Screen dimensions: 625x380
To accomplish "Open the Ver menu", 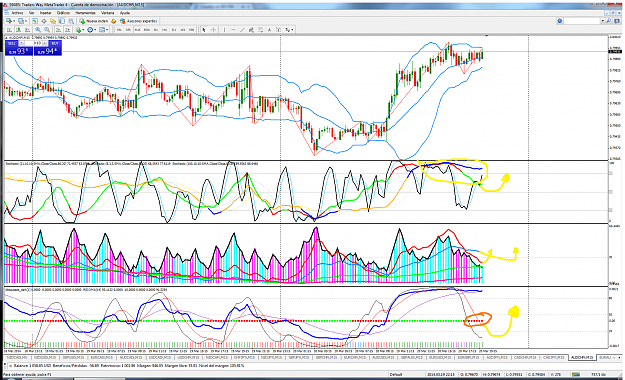I will tap(31, 13).
